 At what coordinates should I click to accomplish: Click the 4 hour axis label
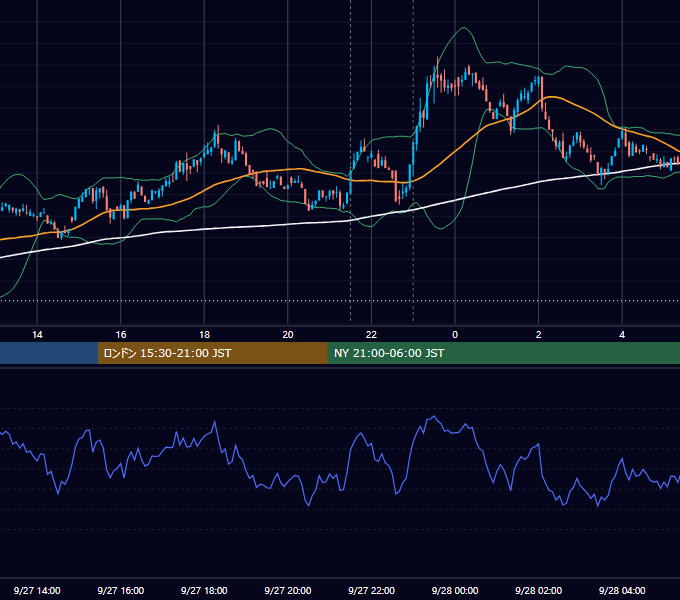[622, 335]
